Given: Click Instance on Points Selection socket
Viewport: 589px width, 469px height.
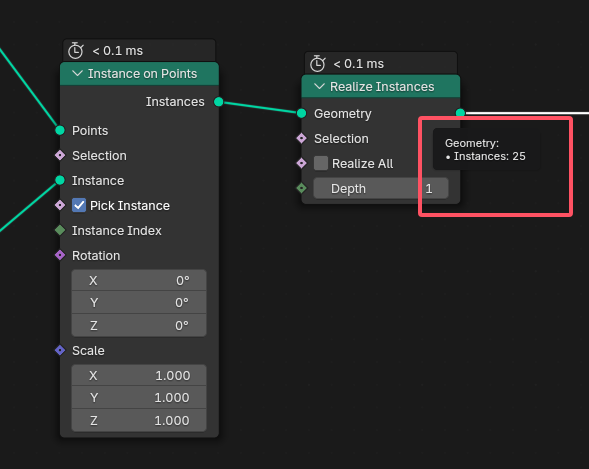Looking at the screenshot, I should click(x=60, y=155).
